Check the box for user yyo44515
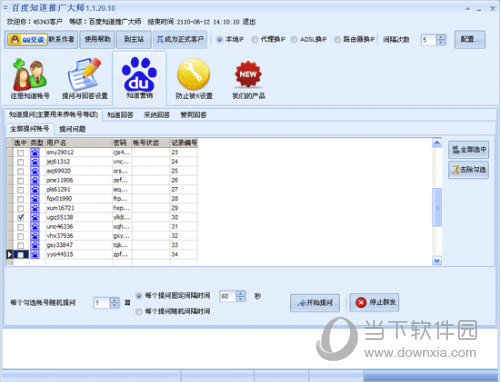 click(21, 255)
